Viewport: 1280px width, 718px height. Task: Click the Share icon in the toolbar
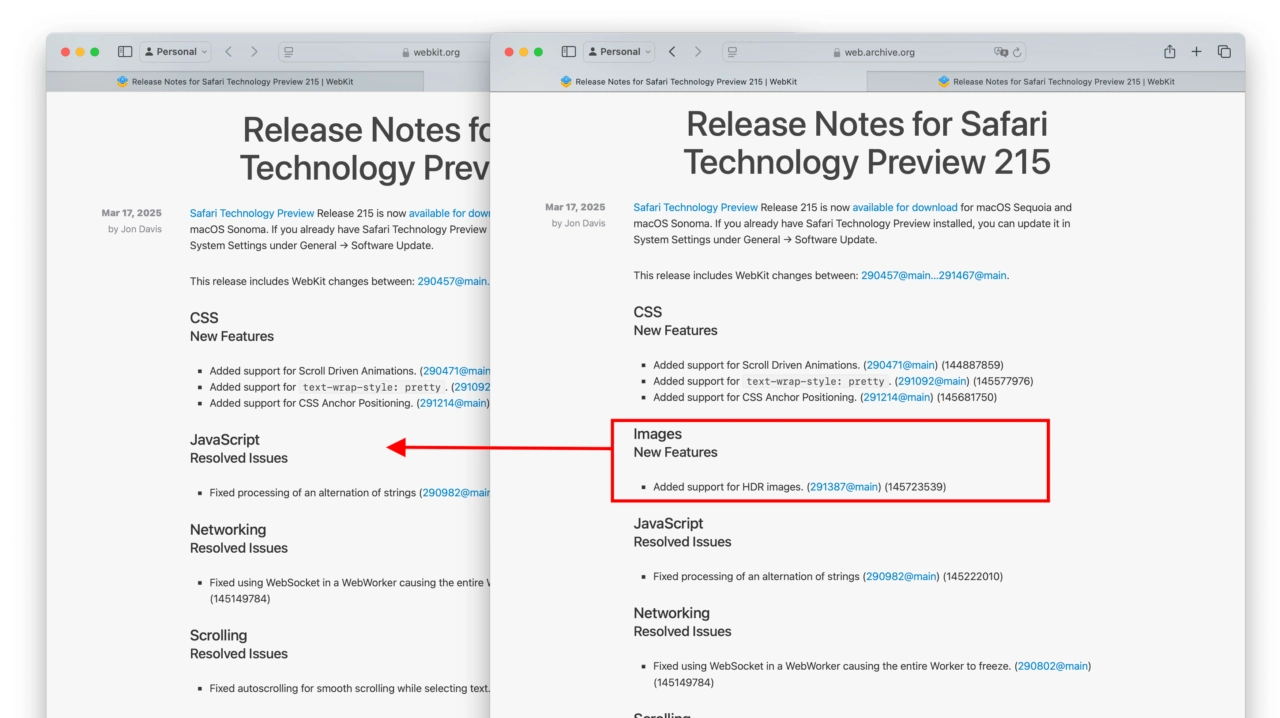pos(1169,52)
